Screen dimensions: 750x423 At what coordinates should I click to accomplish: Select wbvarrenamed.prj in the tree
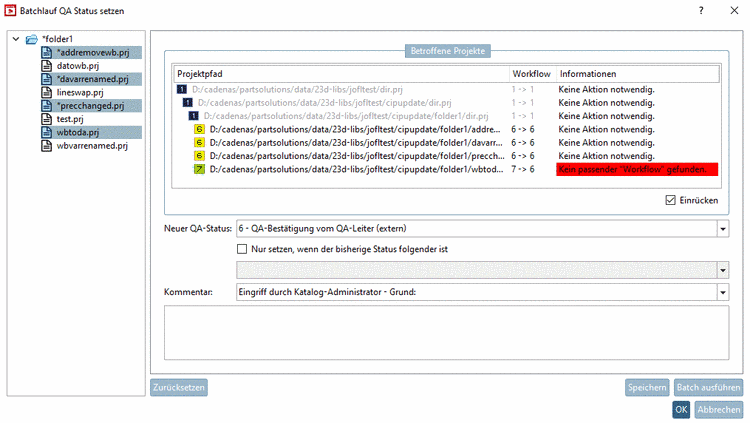[x=92, y=146]
